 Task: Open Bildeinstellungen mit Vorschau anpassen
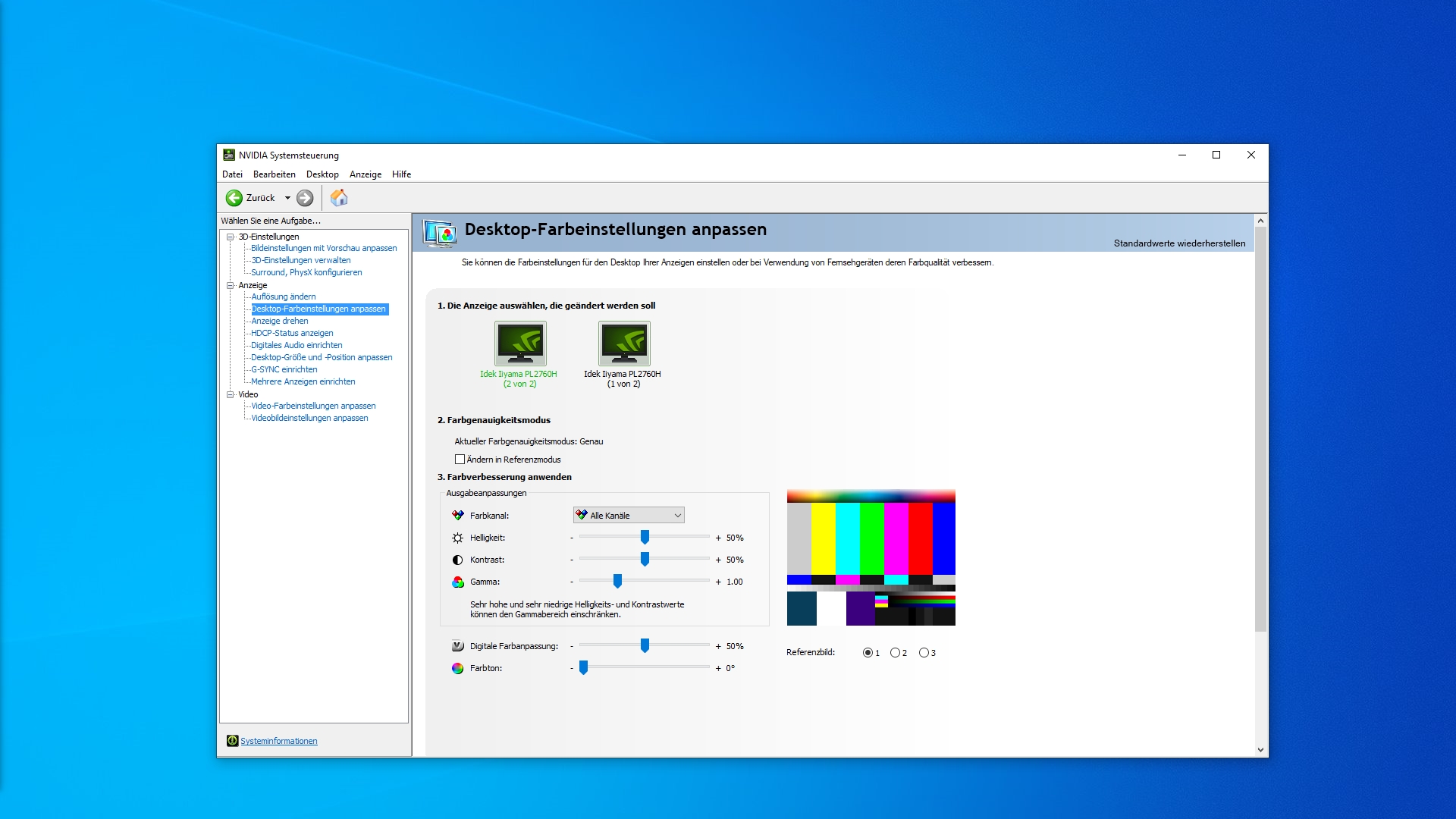(x=324, y=248)
